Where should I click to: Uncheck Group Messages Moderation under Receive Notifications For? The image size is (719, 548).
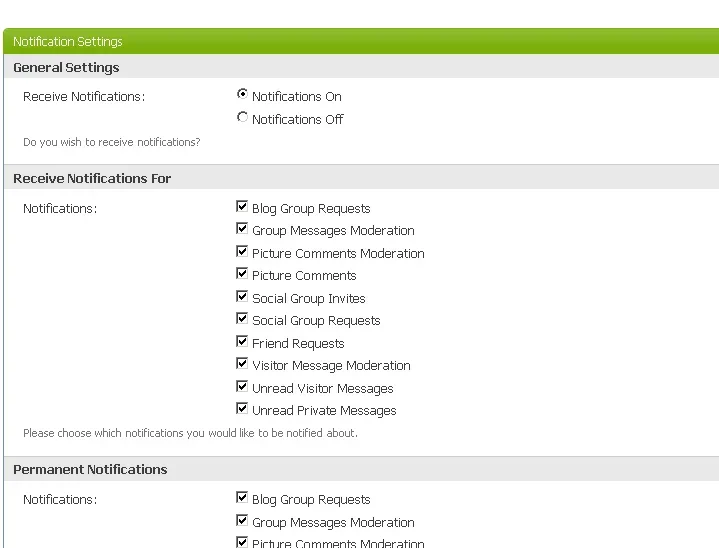(242, 228)
